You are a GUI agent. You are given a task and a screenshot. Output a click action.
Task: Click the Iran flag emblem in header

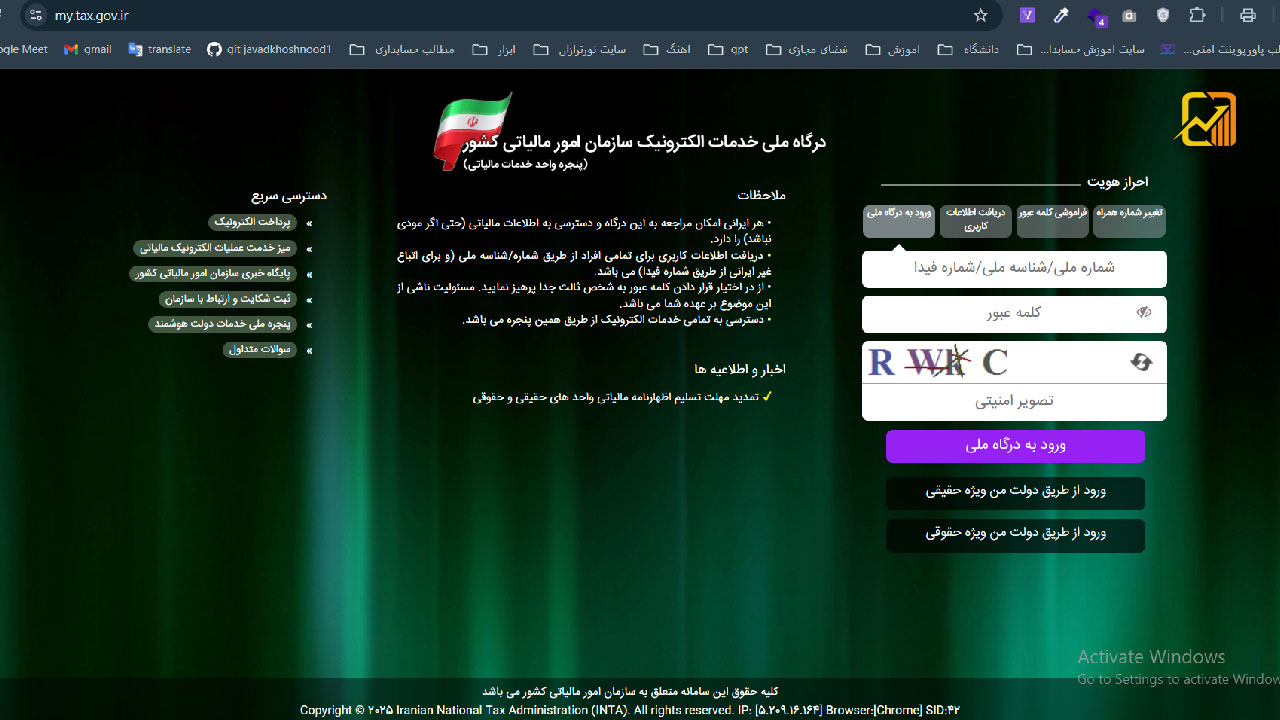472,130
